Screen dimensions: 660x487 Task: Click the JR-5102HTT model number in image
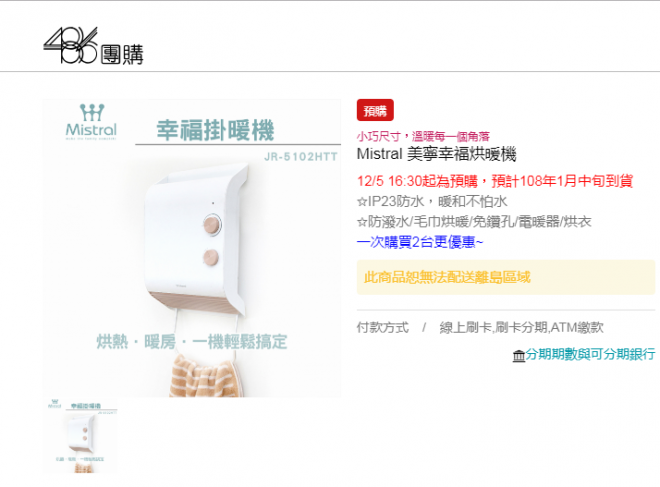click(301, 157)
